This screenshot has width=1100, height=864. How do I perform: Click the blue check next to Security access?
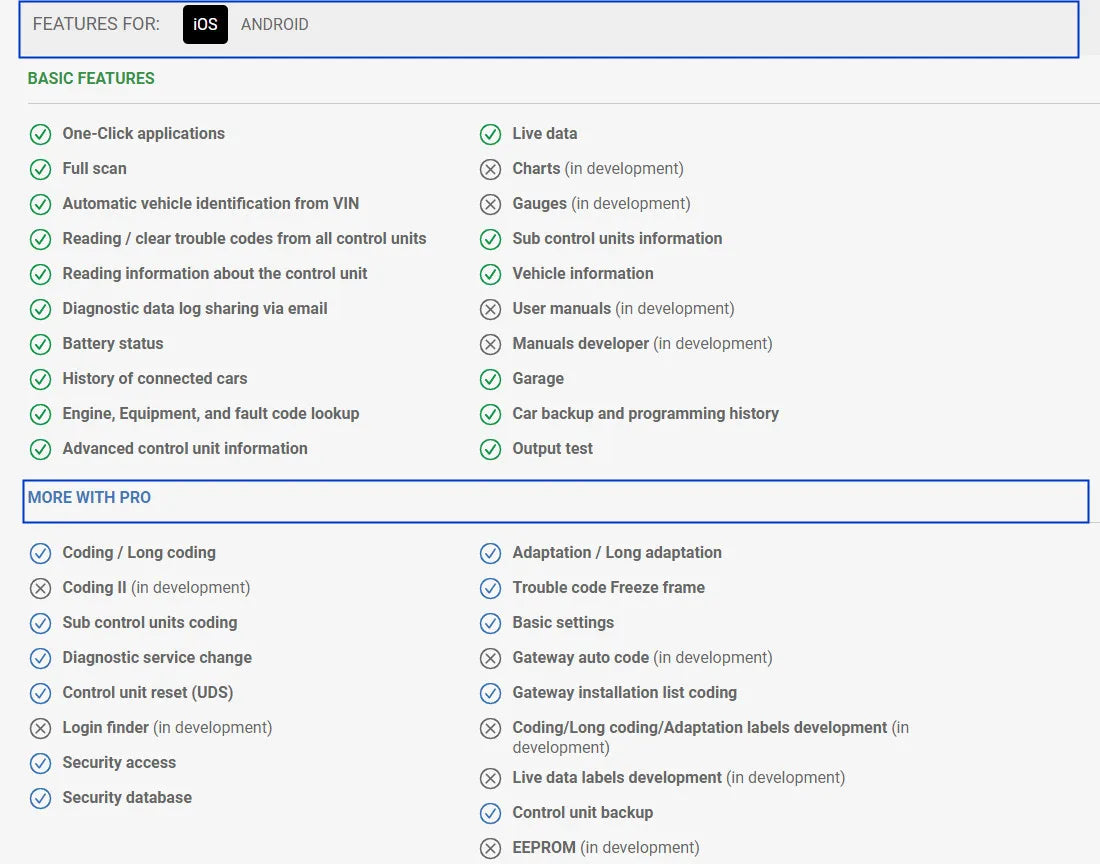[40, 763]
